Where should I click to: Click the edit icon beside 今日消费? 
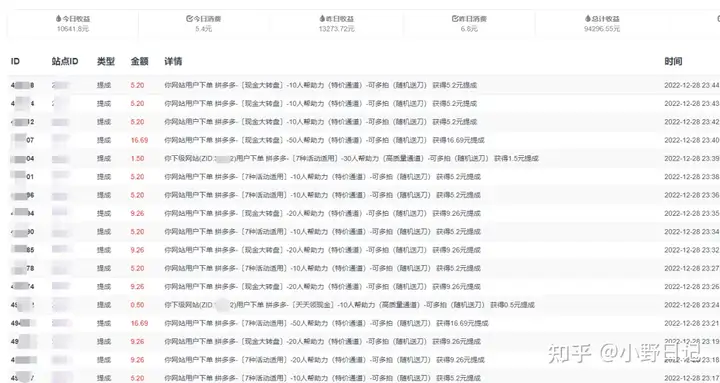click(189, 19)
